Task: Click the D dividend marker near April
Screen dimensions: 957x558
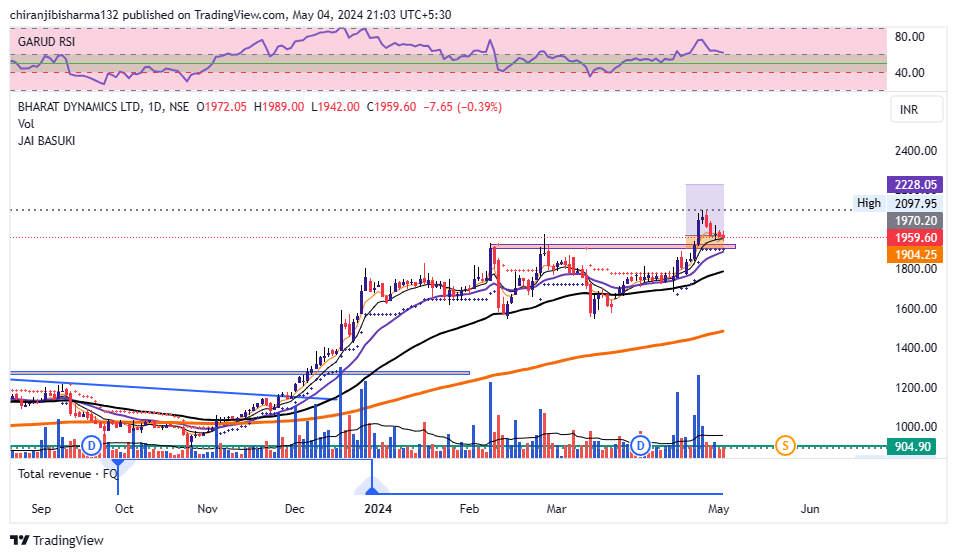Action: point(640,446)
